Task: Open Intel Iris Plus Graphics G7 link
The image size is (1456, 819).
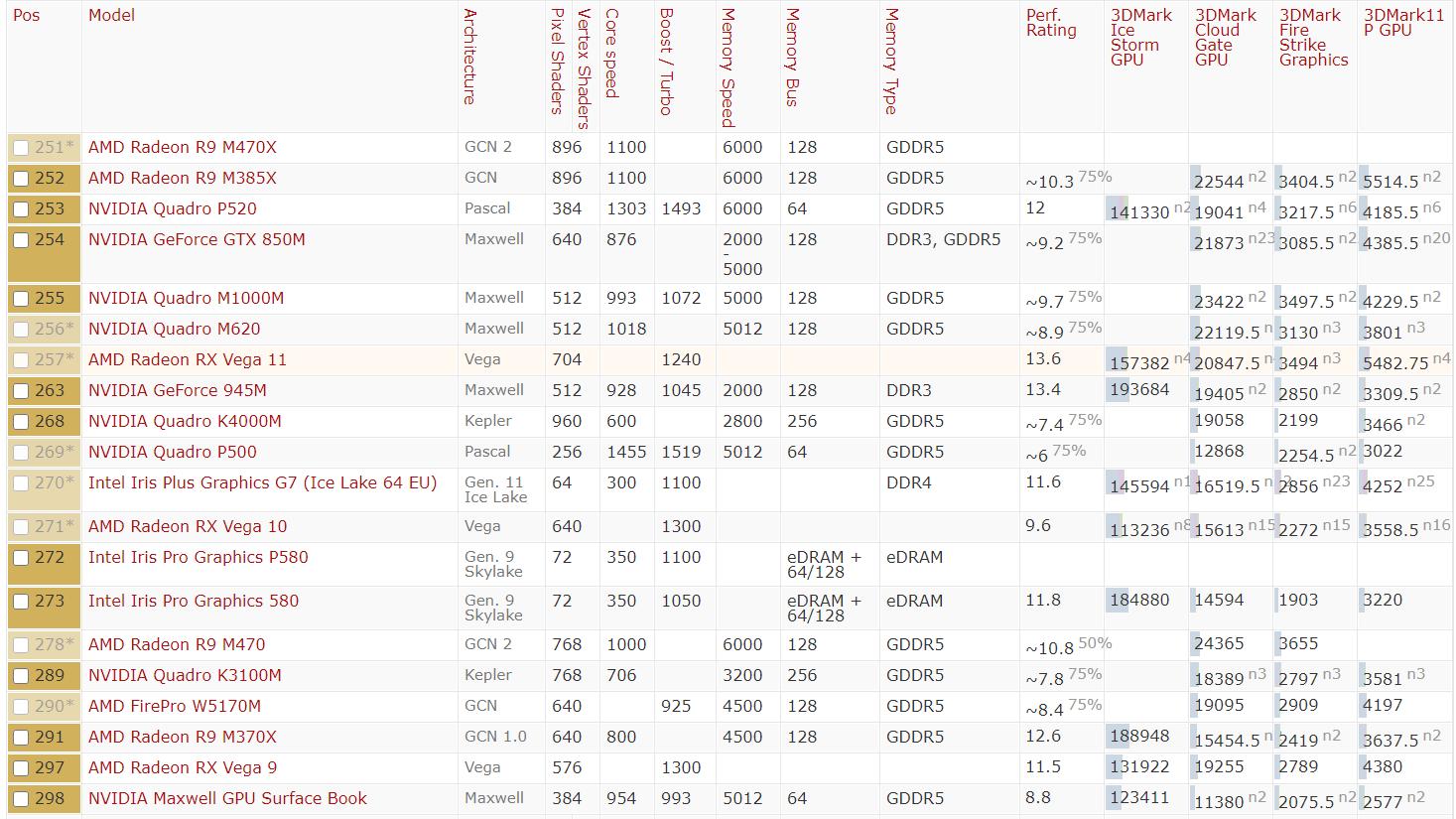Action: [x=263, y=483]
